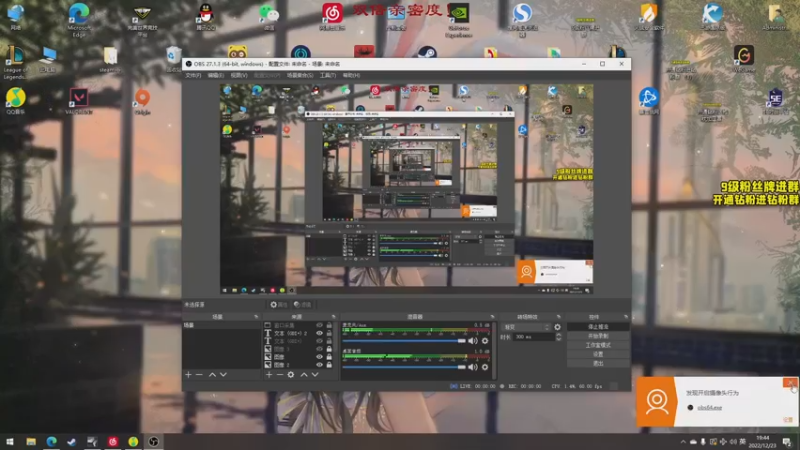Mute the 麦克风/Aux speaker icon
The width and height of the screenshot is (800, 450).
pyautogui.click(x=473, y=341)
